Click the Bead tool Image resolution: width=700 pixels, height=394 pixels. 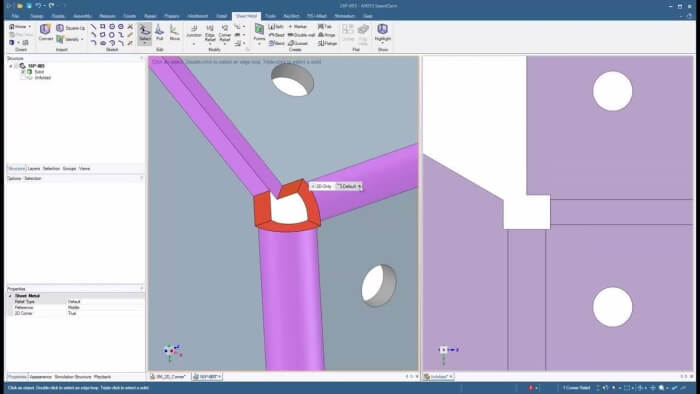coord(276,35)
